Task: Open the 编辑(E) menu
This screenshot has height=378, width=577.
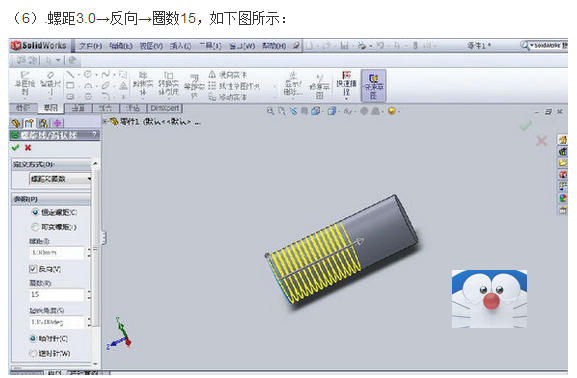Action: pyautogui.click(x=121, y=46)
